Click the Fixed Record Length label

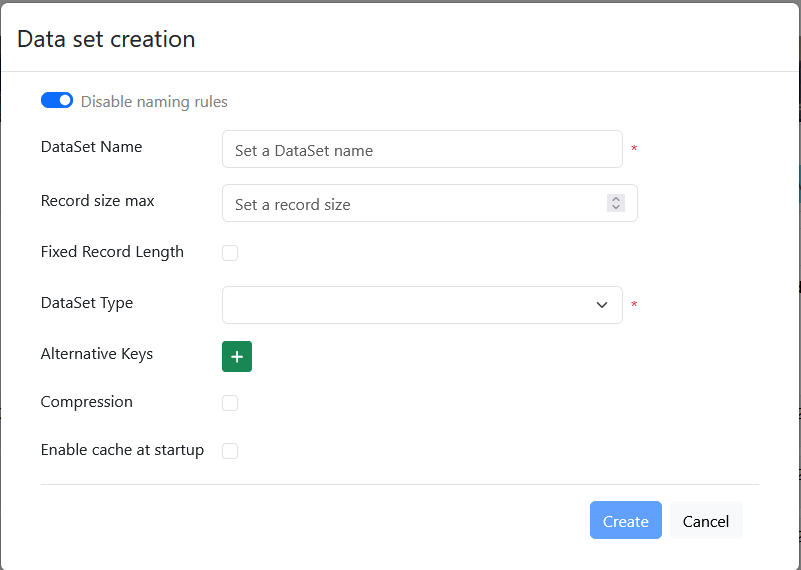(112, 252)
